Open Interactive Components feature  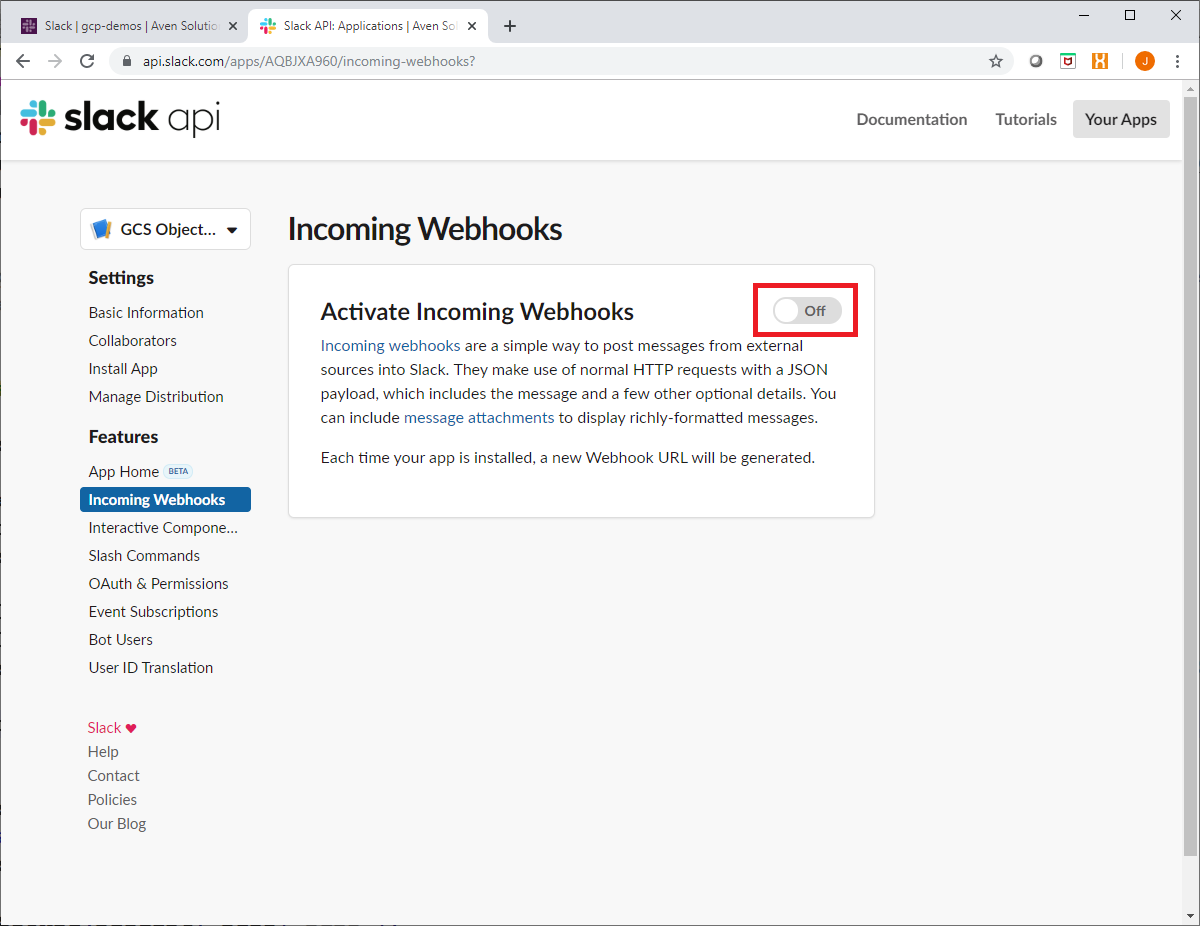pyautogui.click(x=163, y=528)
